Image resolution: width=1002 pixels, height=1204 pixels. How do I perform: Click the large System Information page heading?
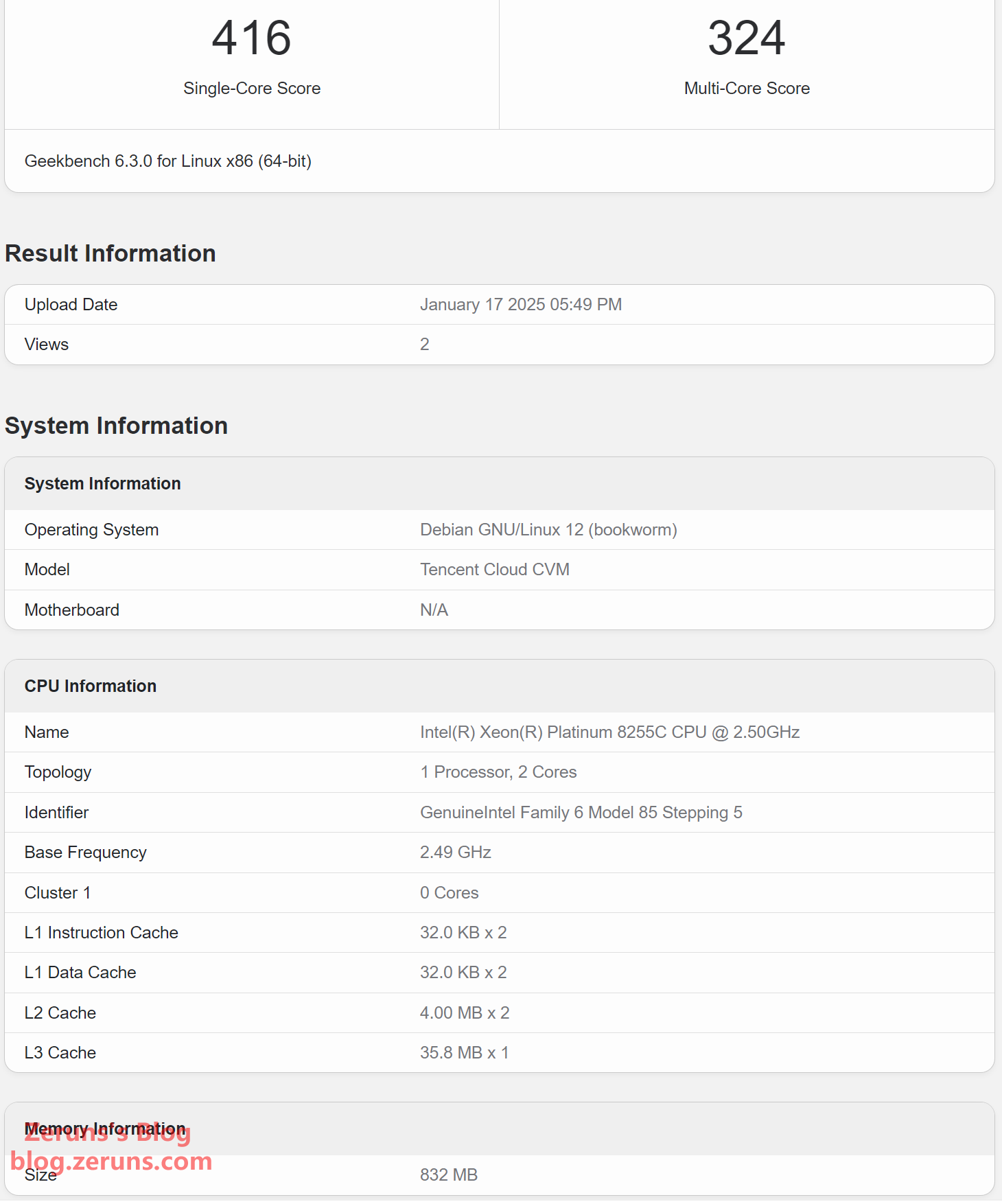tap(116, 426)
